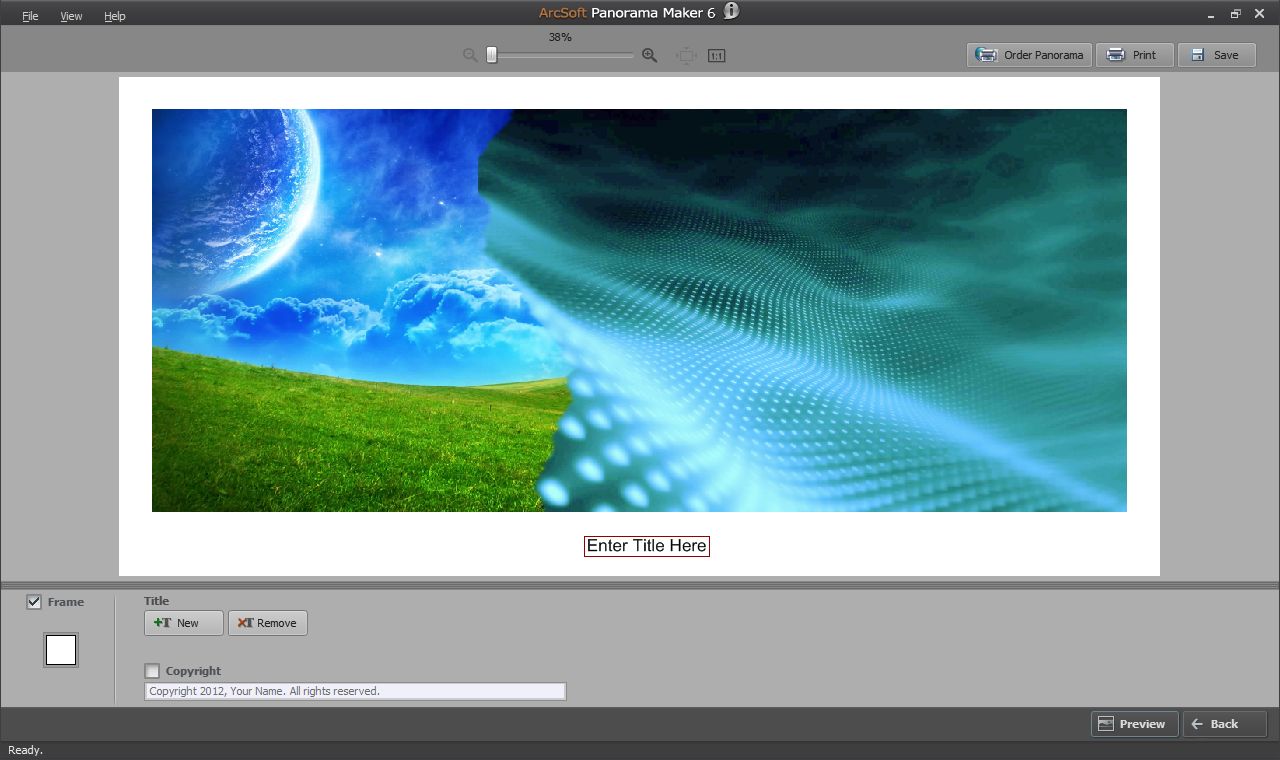
Task: Click the 38% zoom value
Action: [x=560, y=37]
